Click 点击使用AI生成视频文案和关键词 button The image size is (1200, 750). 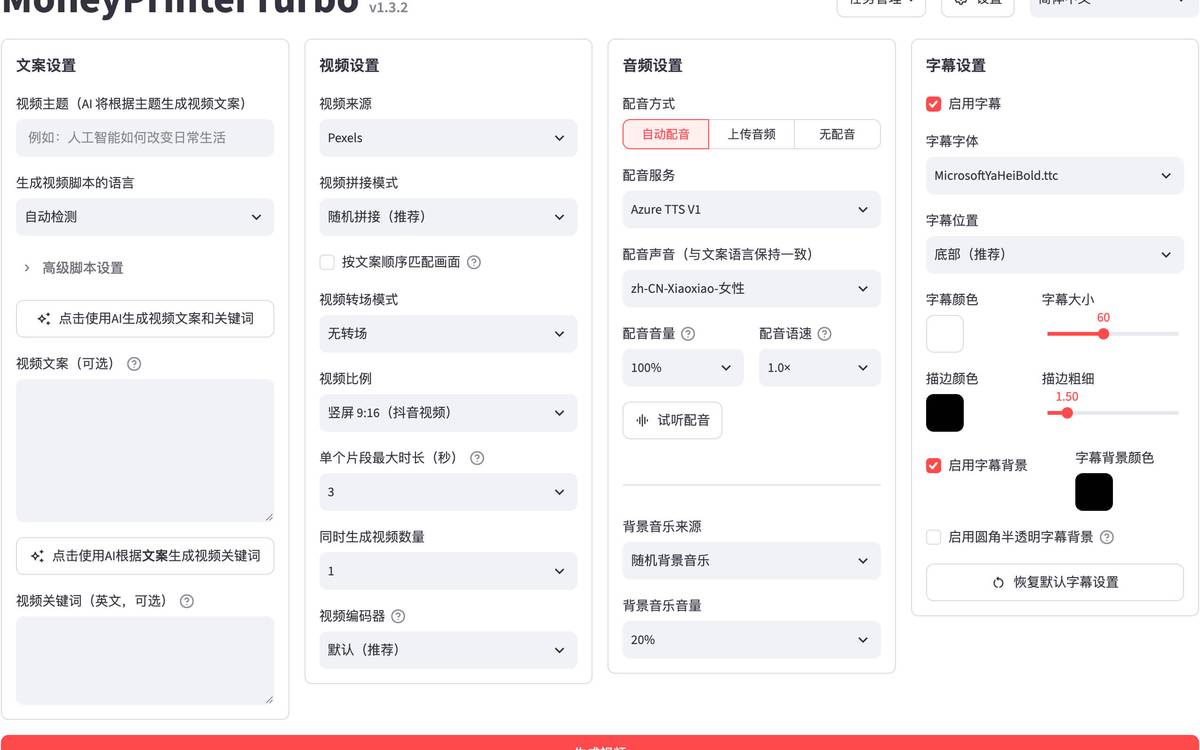click(x=145, y=319)
